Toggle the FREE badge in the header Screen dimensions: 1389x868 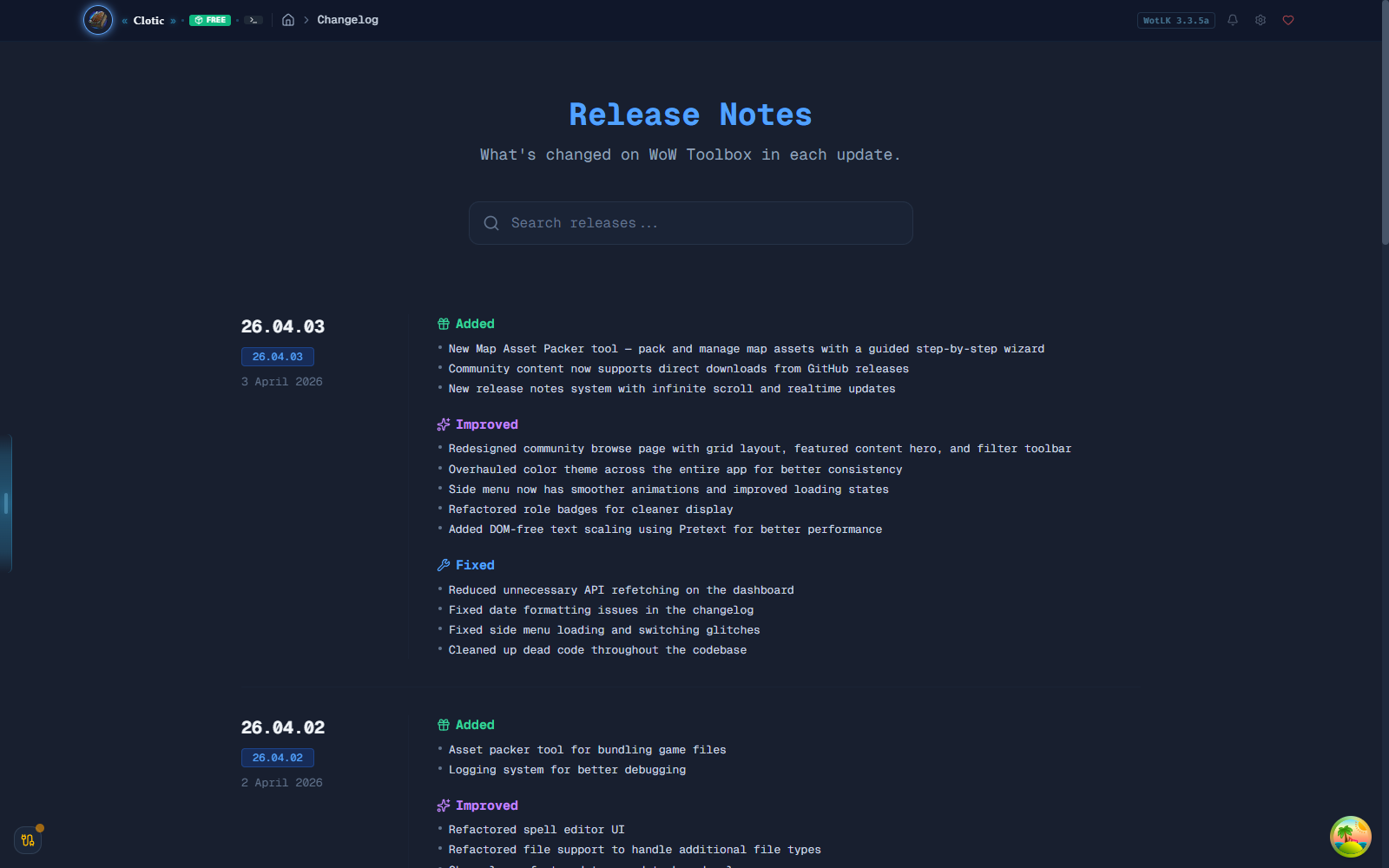pos(209,19)
